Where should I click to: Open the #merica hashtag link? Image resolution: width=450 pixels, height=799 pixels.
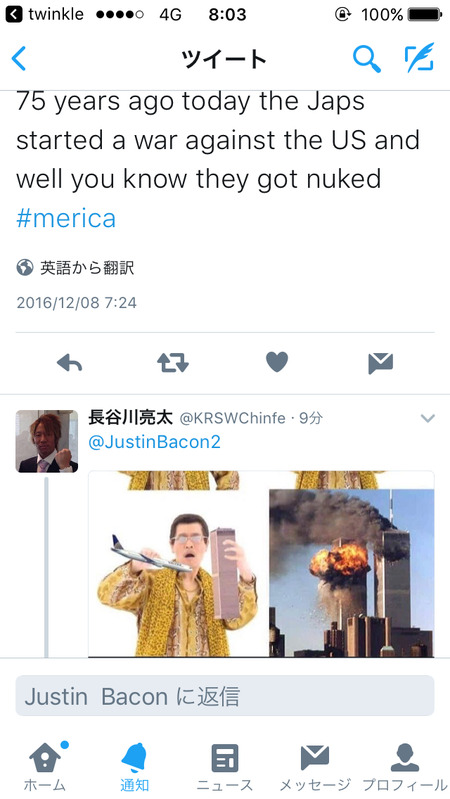click(66, 218)
